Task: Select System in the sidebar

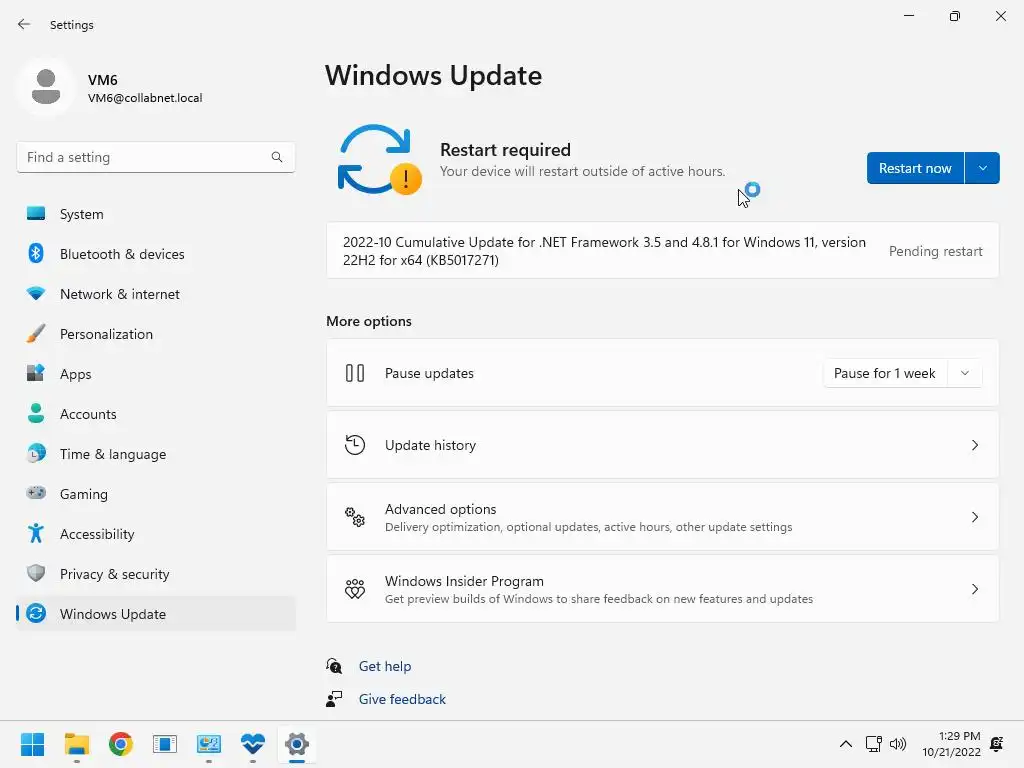Action: 156,214
